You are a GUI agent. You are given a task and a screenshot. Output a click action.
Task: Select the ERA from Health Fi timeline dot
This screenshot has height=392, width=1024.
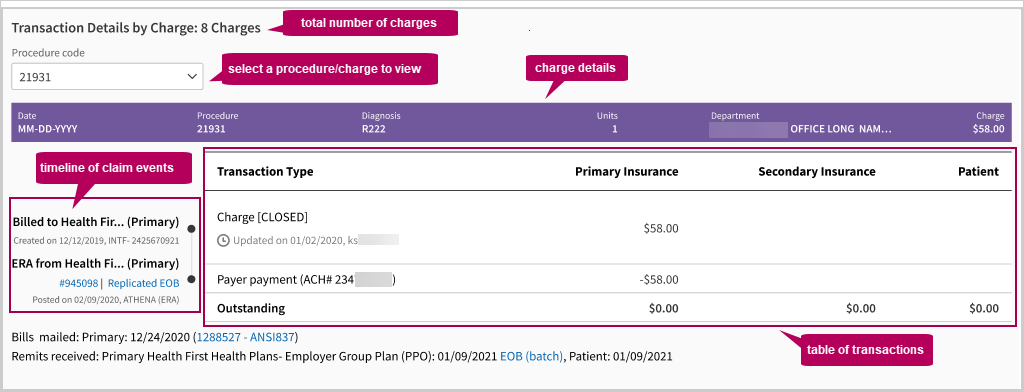pos(191,279)
